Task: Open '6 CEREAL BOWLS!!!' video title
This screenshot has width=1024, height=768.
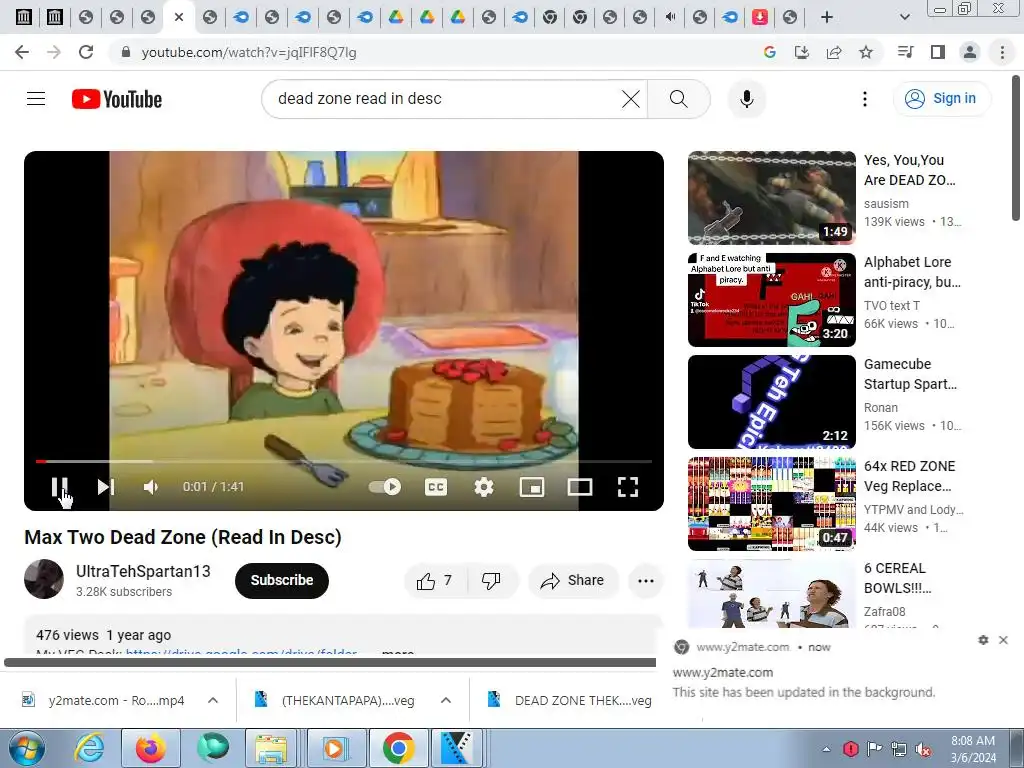Action: point(897,578)
